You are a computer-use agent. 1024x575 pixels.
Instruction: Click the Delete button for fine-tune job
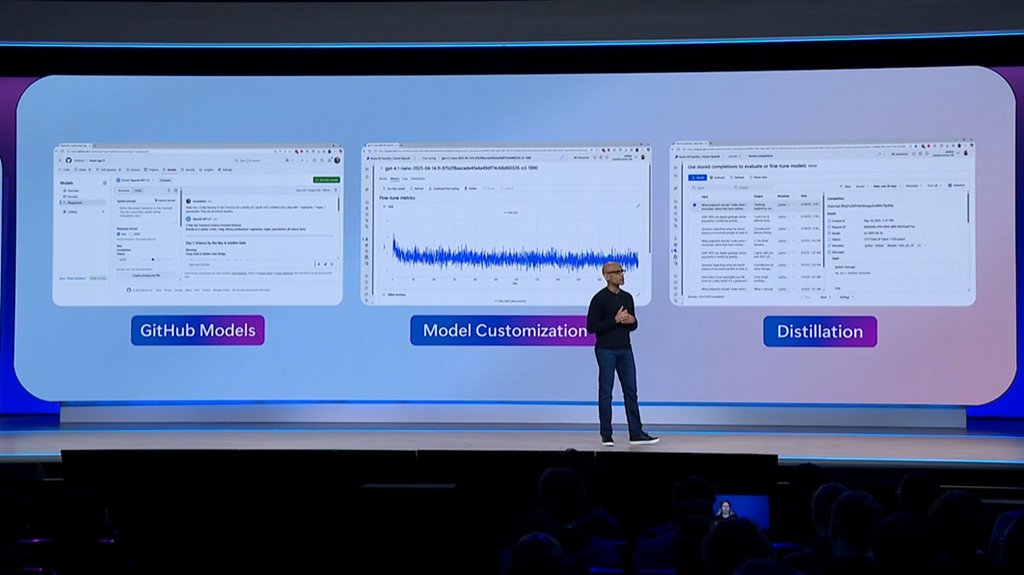coord(471,188)
